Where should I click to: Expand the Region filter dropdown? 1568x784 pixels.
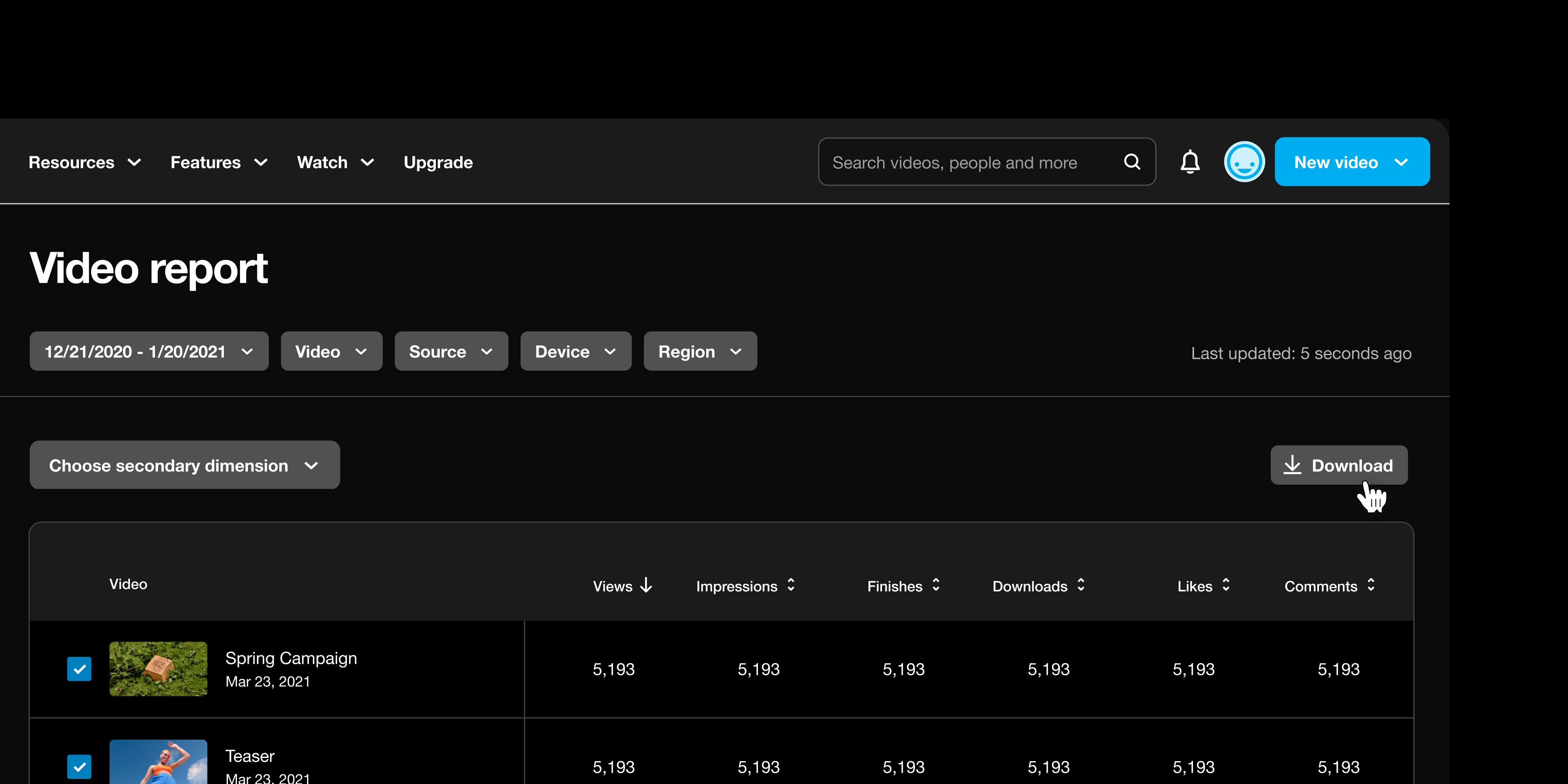700,351
